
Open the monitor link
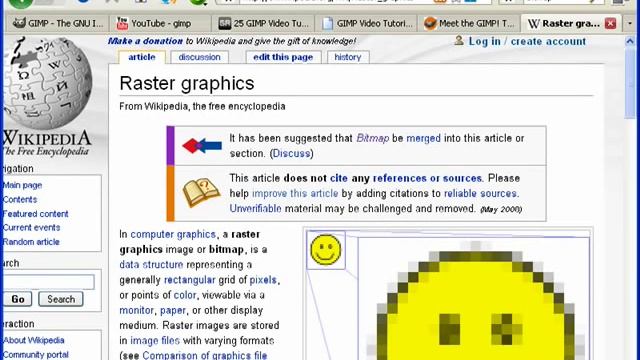click(x=136, y=310)
